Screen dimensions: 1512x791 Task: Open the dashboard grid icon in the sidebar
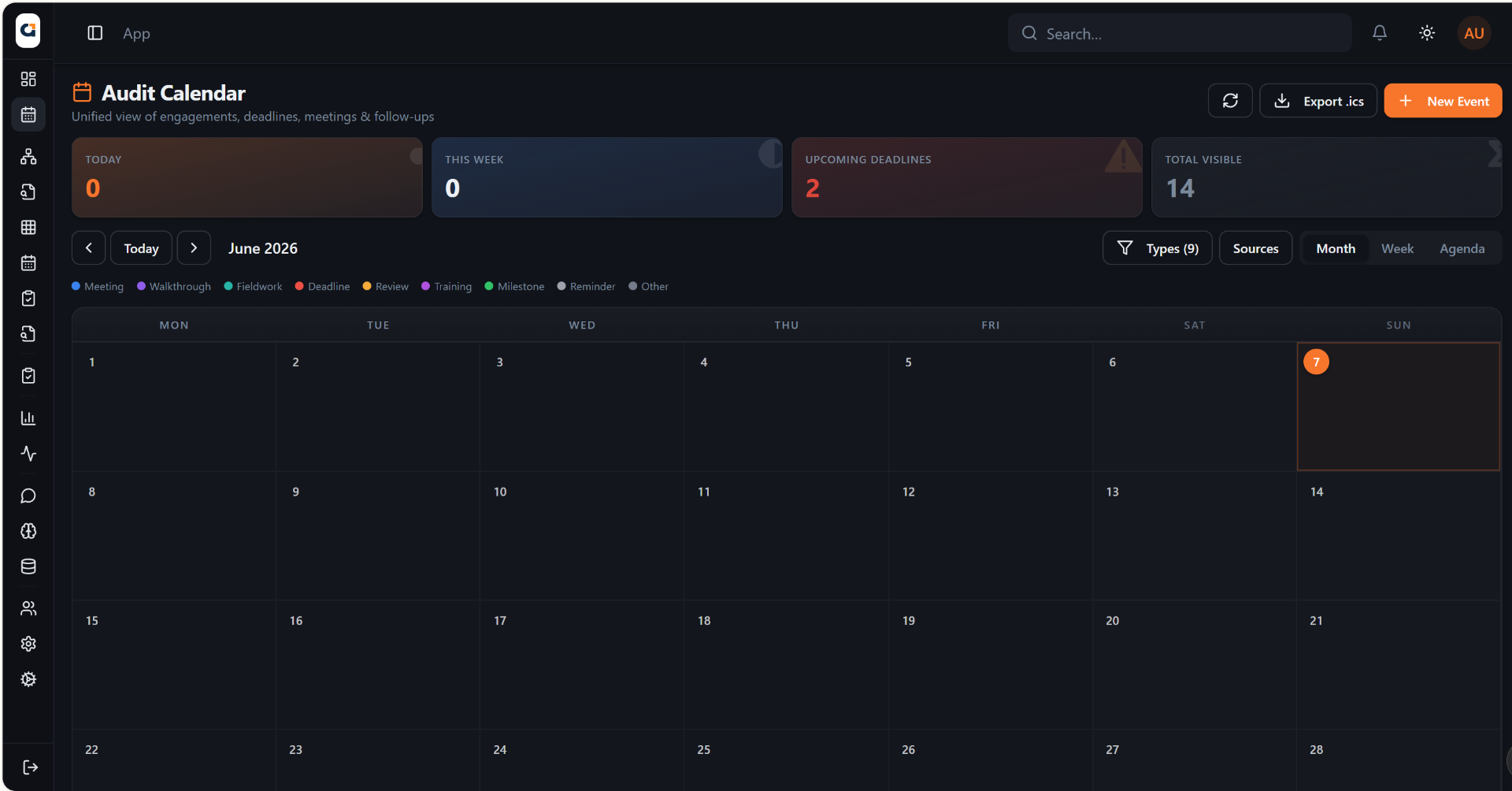28,79
